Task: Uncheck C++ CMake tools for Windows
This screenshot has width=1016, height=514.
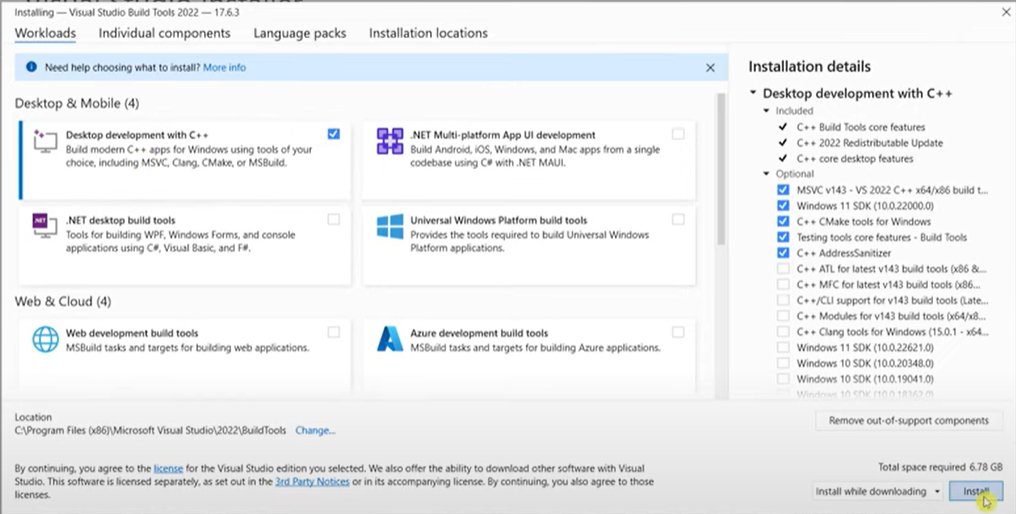Action: (x=783, y=221)
